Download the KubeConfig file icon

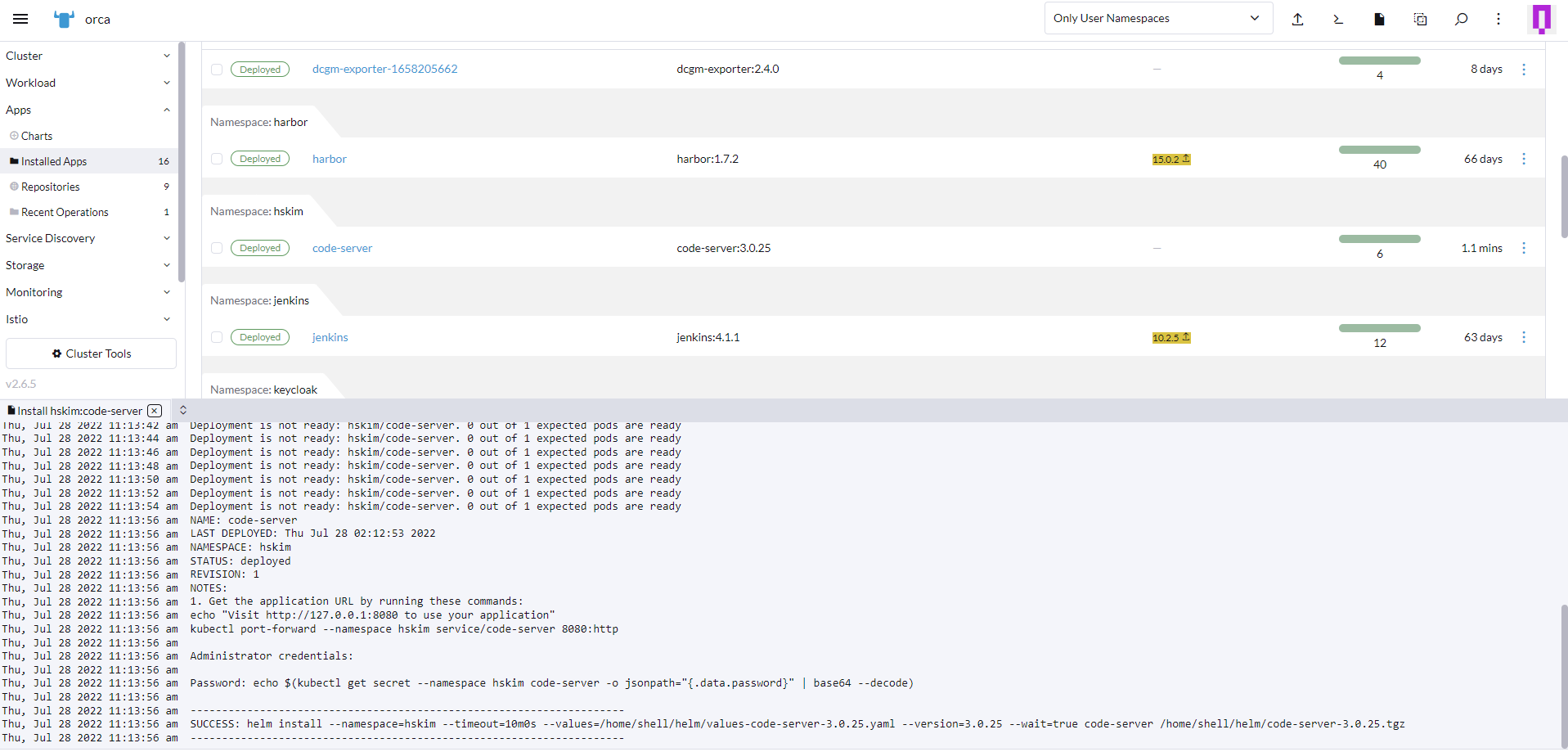click(1379, 19)
